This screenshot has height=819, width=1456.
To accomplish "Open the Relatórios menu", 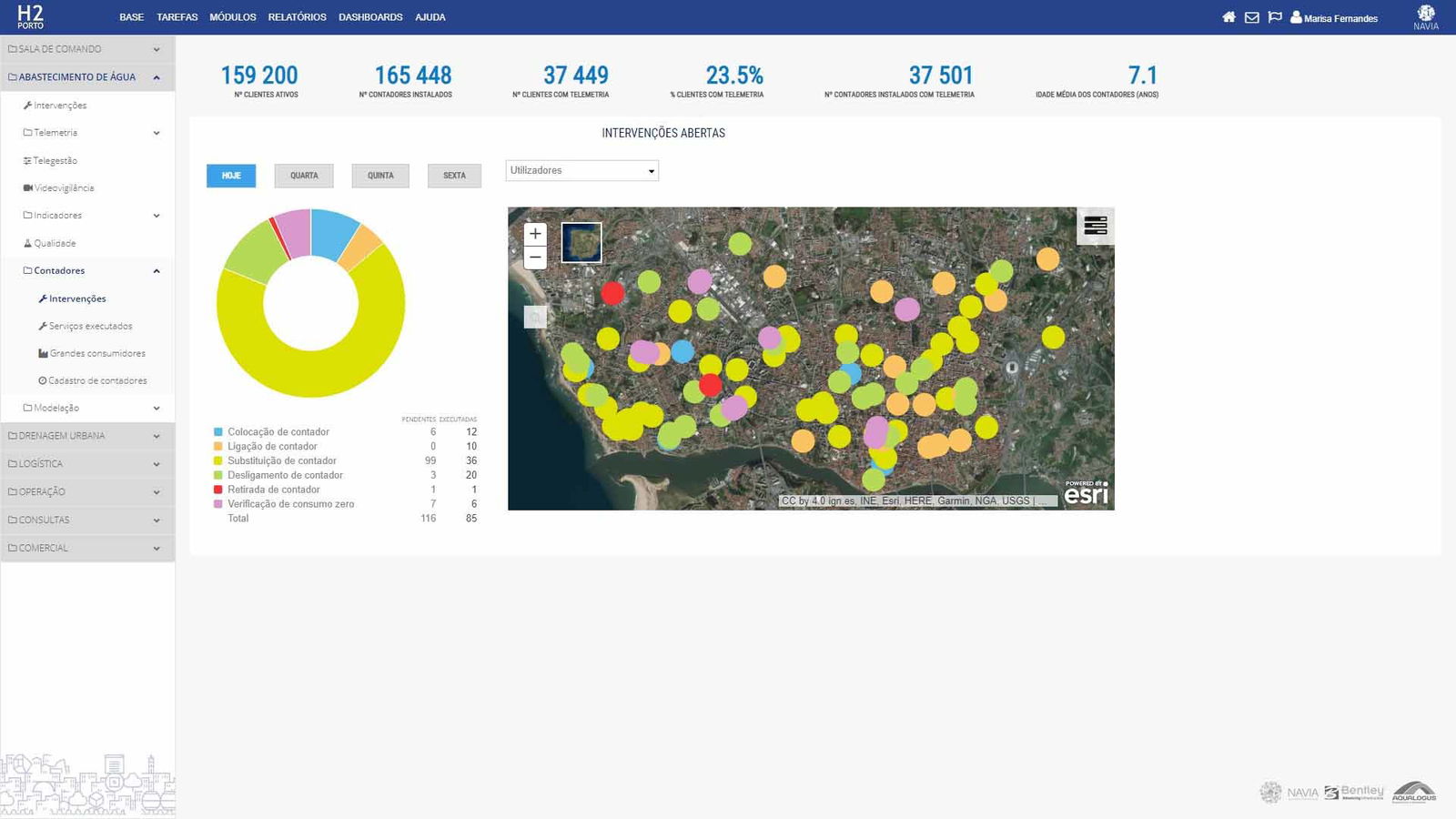I will 297,17.
